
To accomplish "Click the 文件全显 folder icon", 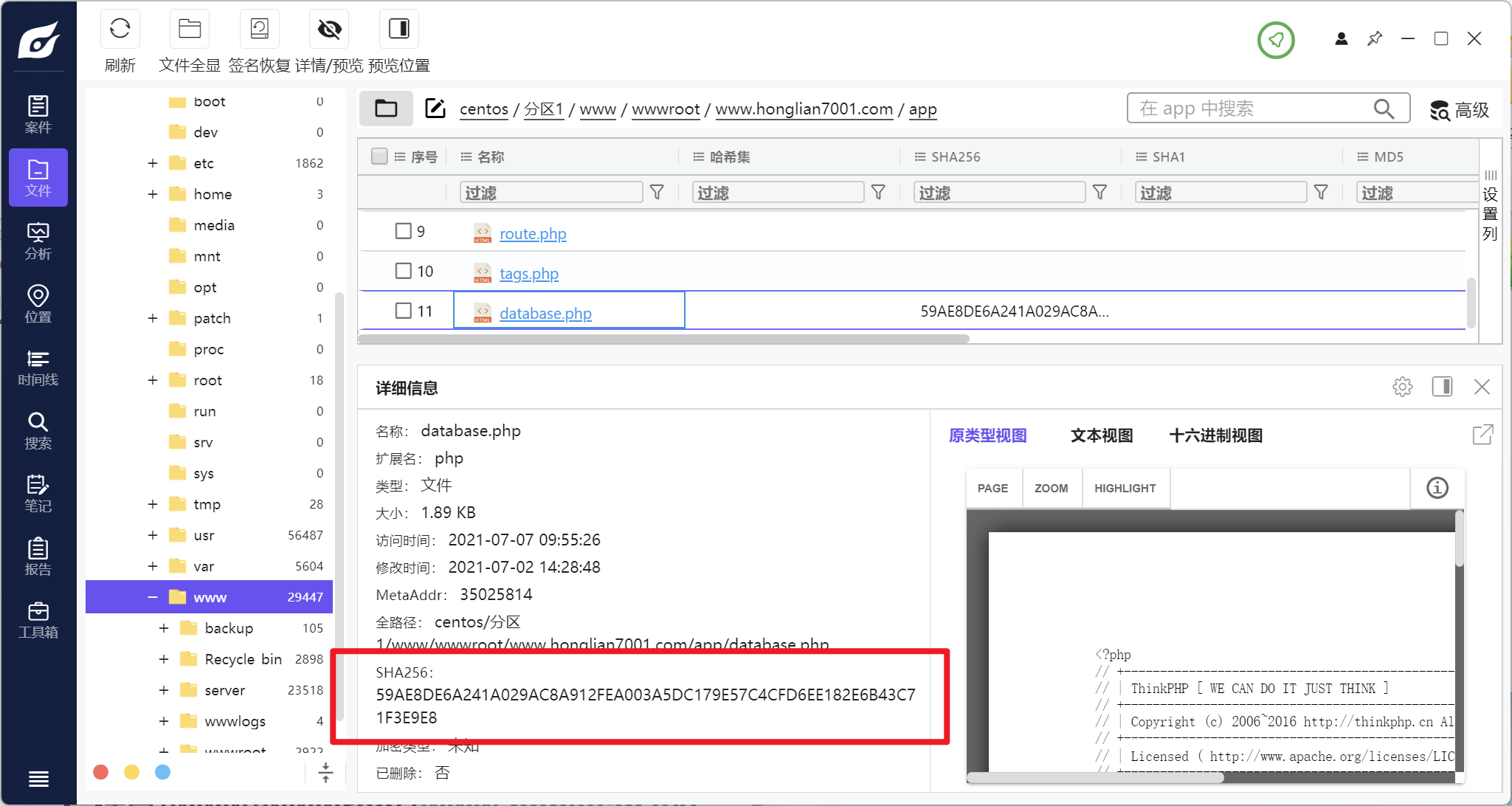I will point(190,29).
